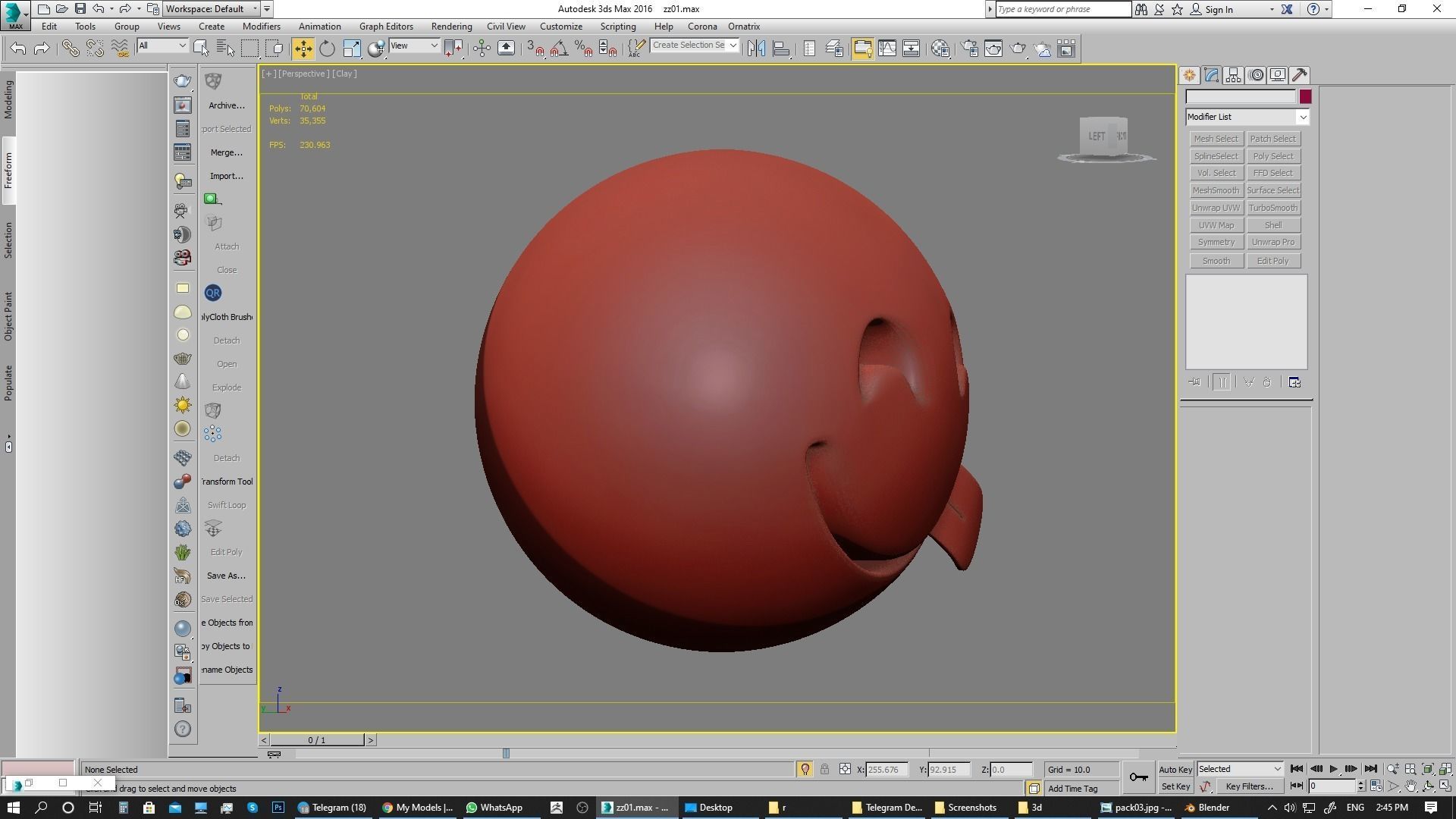Open the Align tool
Viewport: 1456px width, 819px height.
780,49
